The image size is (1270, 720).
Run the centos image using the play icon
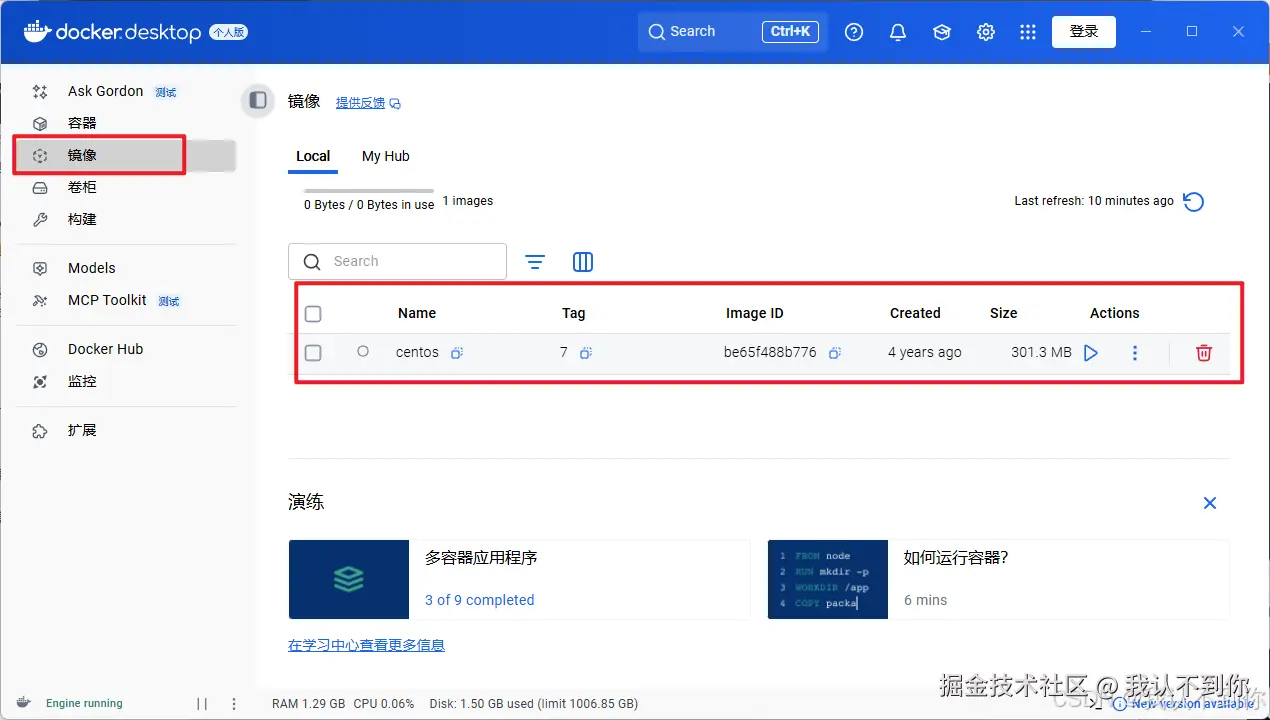[1090, 352]
